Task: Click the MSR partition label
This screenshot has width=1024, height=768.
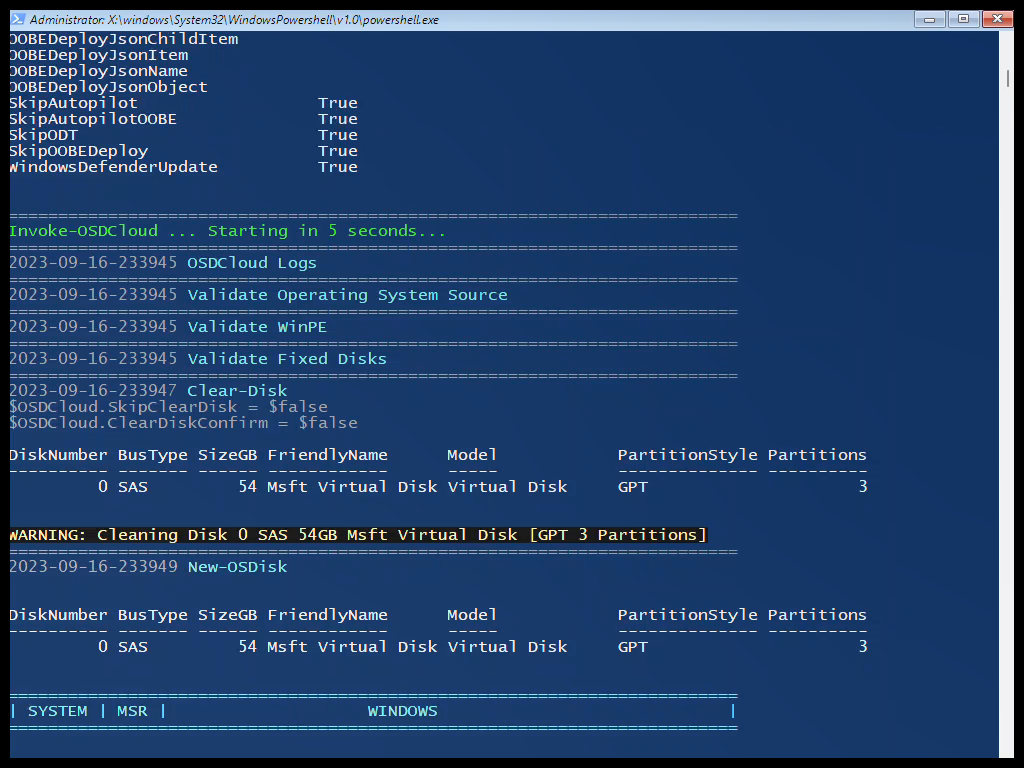Action: tap(132, 710)
